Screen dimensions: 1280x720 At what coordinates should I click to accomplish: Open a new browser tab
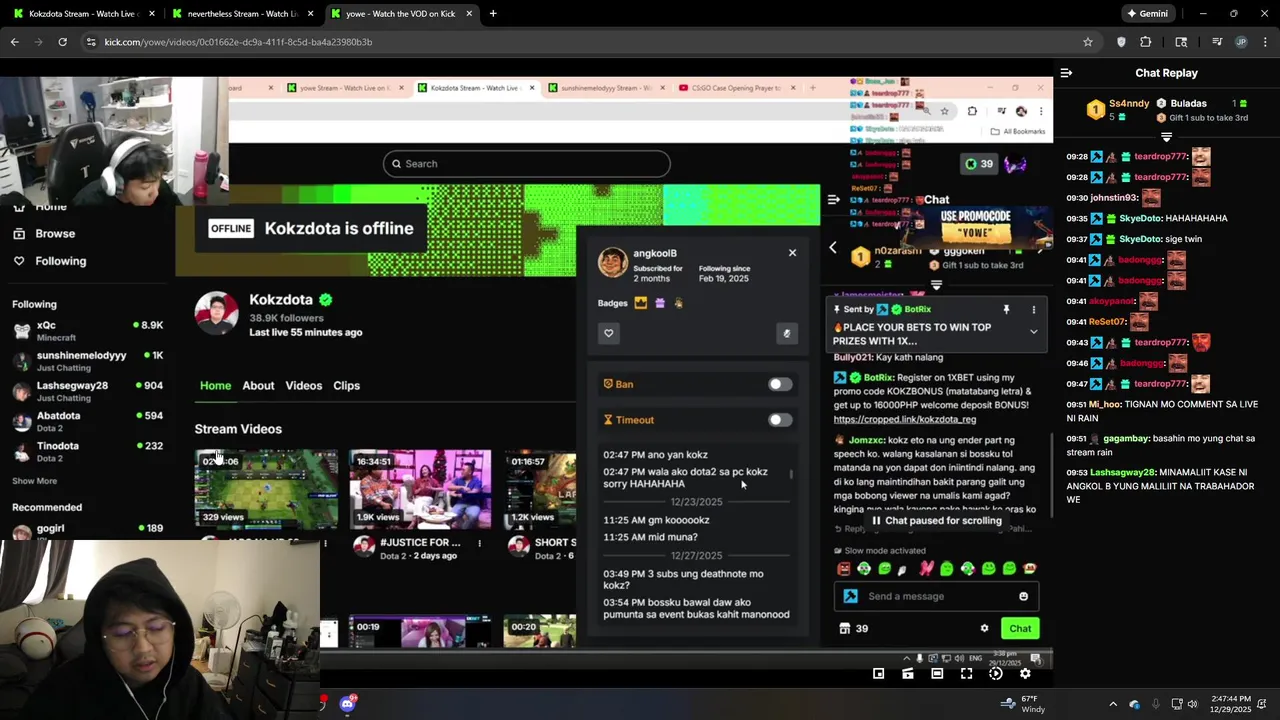(x=493, y=14)
